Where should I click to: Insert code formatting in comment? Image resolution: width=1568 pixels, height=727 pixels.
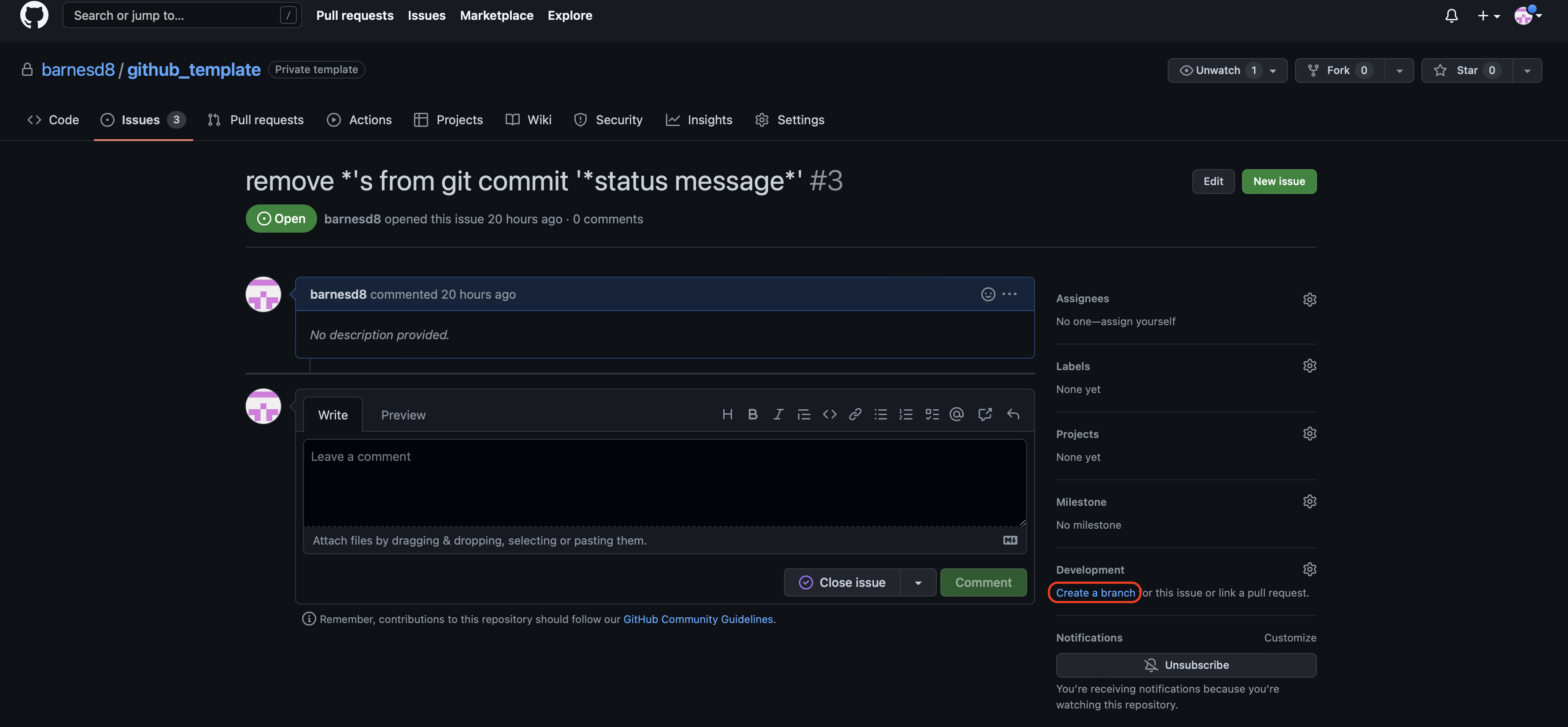click(829, 415)
